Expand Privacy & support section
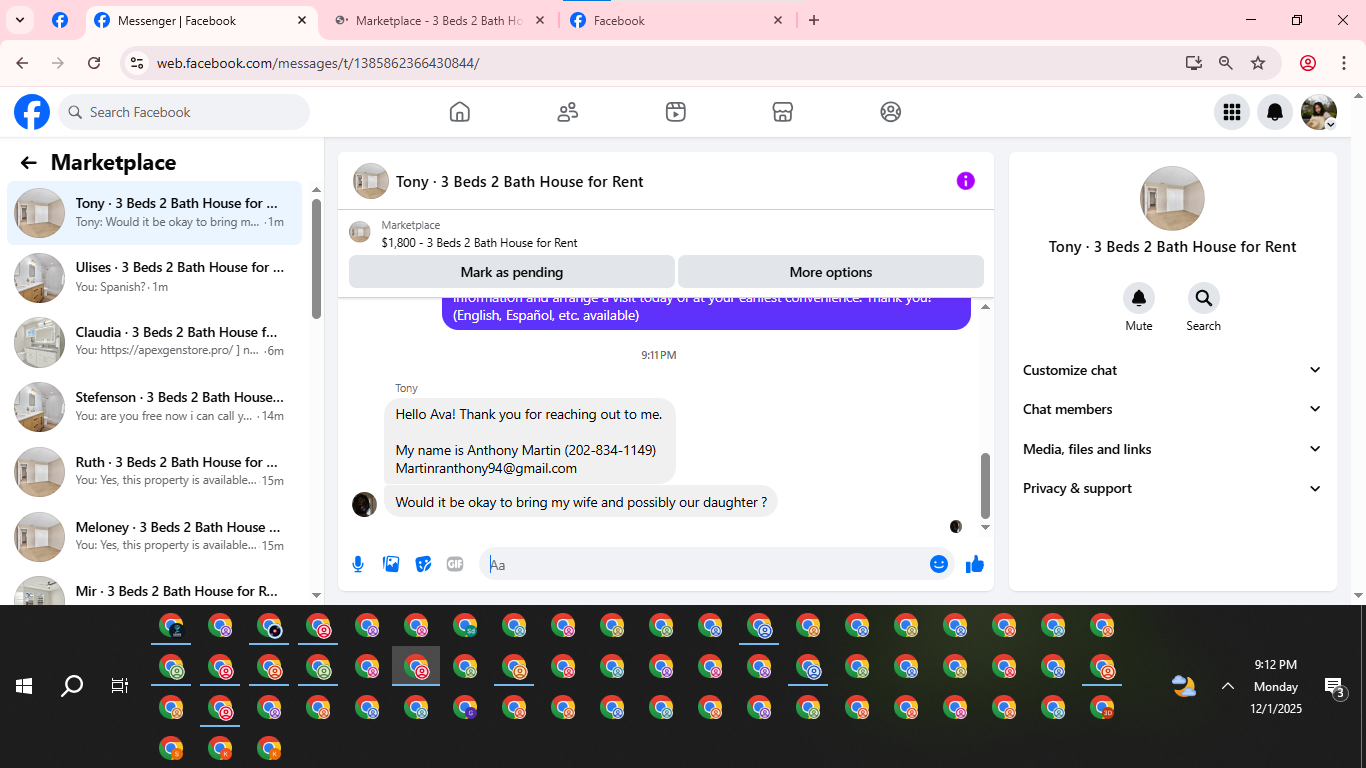 click(1172, 488)
